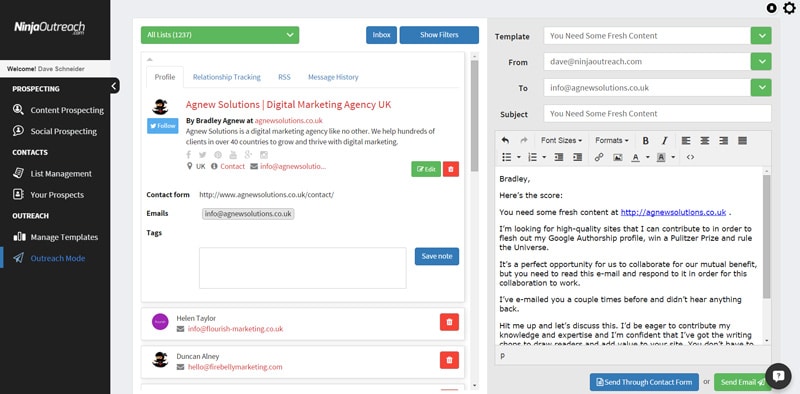Collapse the left sidebar with the arrow
Screen dimensions: 800x394
[x=114, y=86]
